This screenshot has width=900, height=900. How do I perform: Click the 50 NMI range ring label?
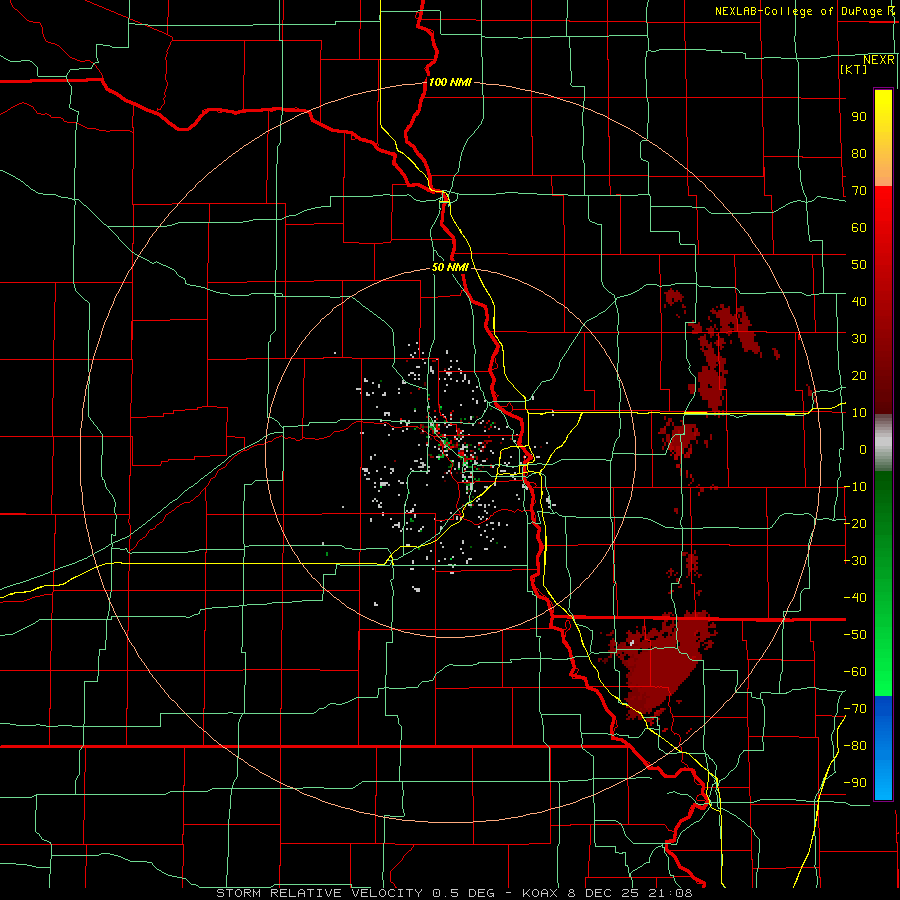(x=450, y=267)
